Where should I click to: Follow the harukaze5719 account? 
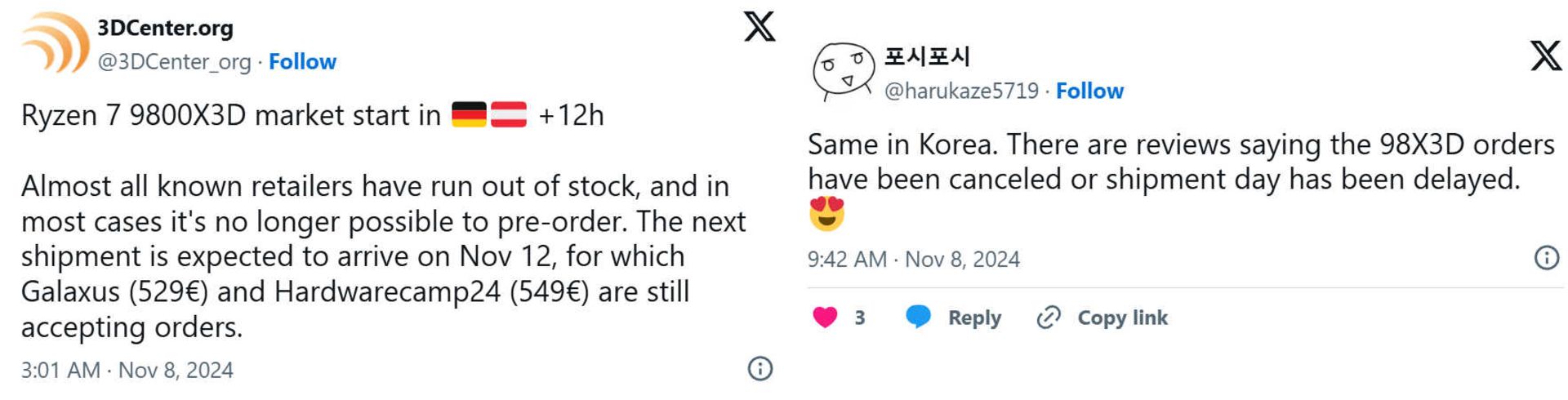coord(1089,91)
